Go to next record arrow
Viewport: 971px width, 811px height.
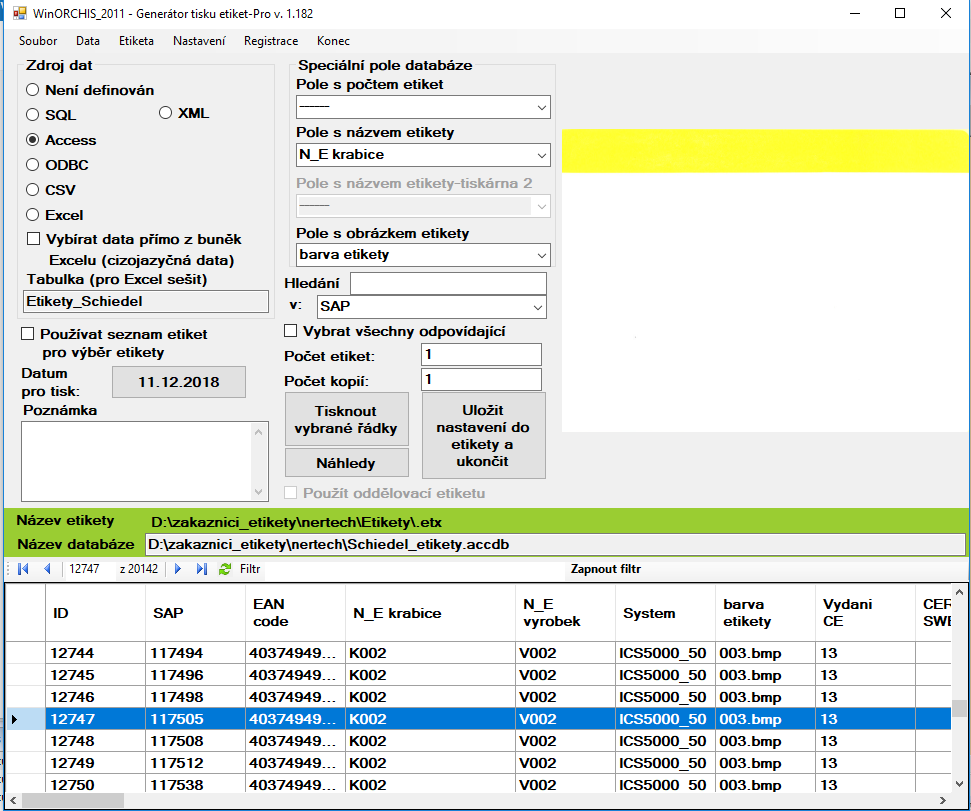click(178, 569)
